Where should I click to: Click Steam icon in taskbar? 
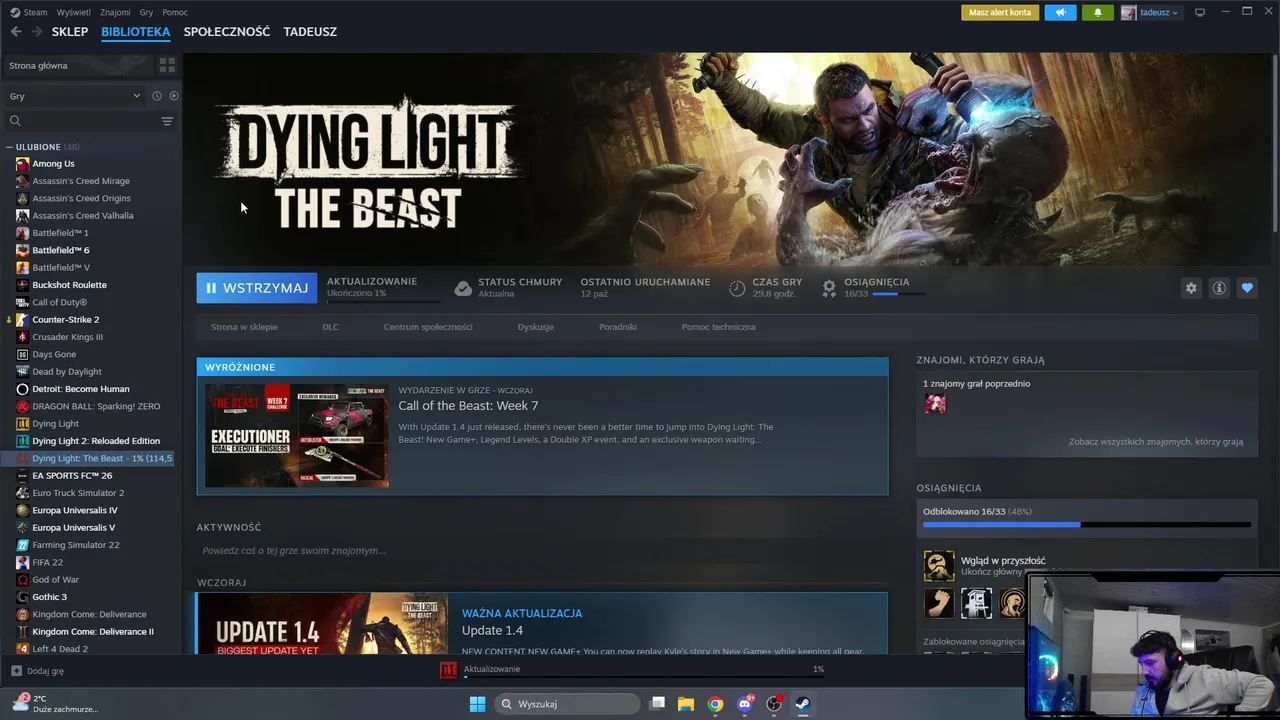[802, 704]
